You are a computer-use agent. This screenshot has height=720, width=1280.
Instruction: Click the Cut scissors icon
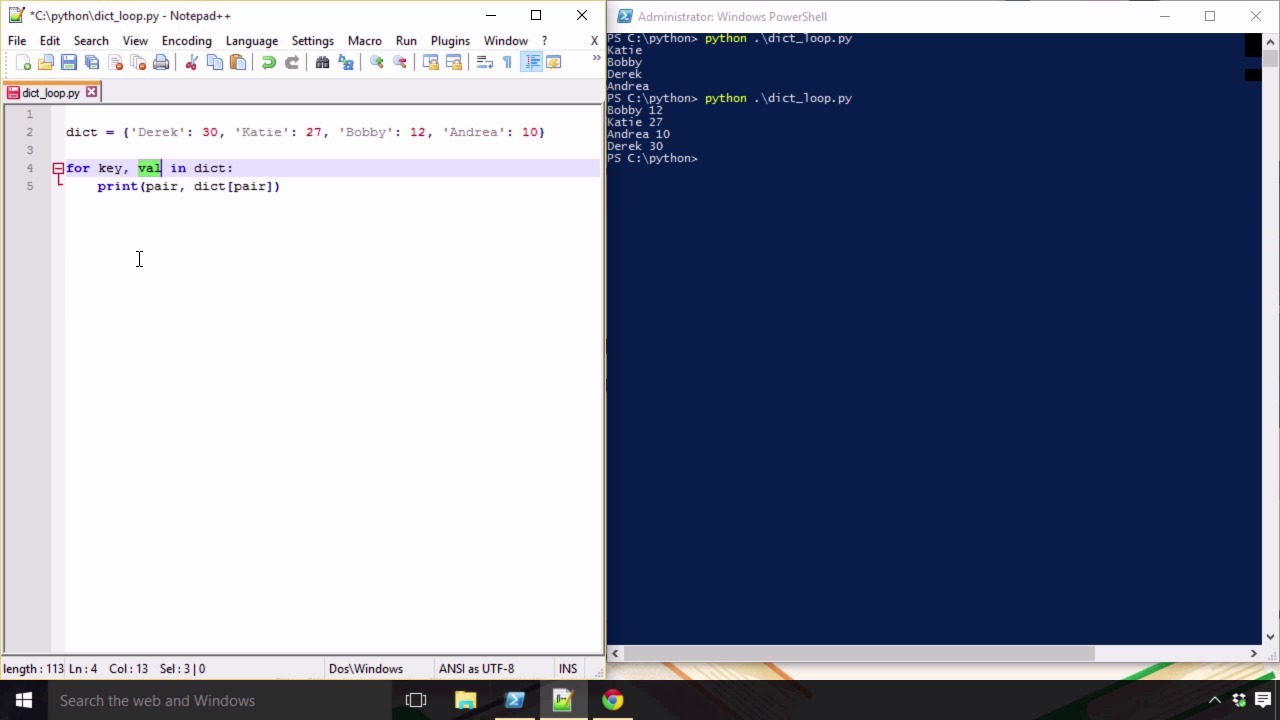point(191,62)
